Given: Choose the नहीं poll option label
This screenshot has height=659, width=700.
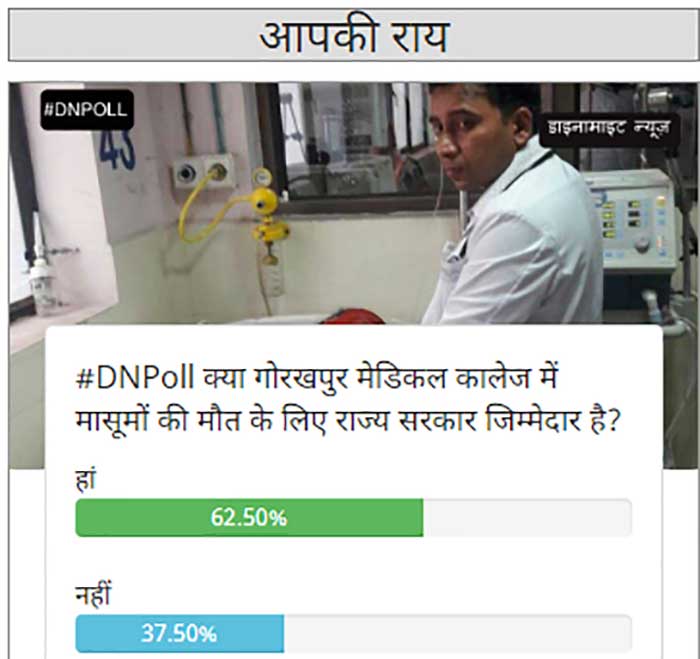Looking at the screenshot, I should (92, 595).
